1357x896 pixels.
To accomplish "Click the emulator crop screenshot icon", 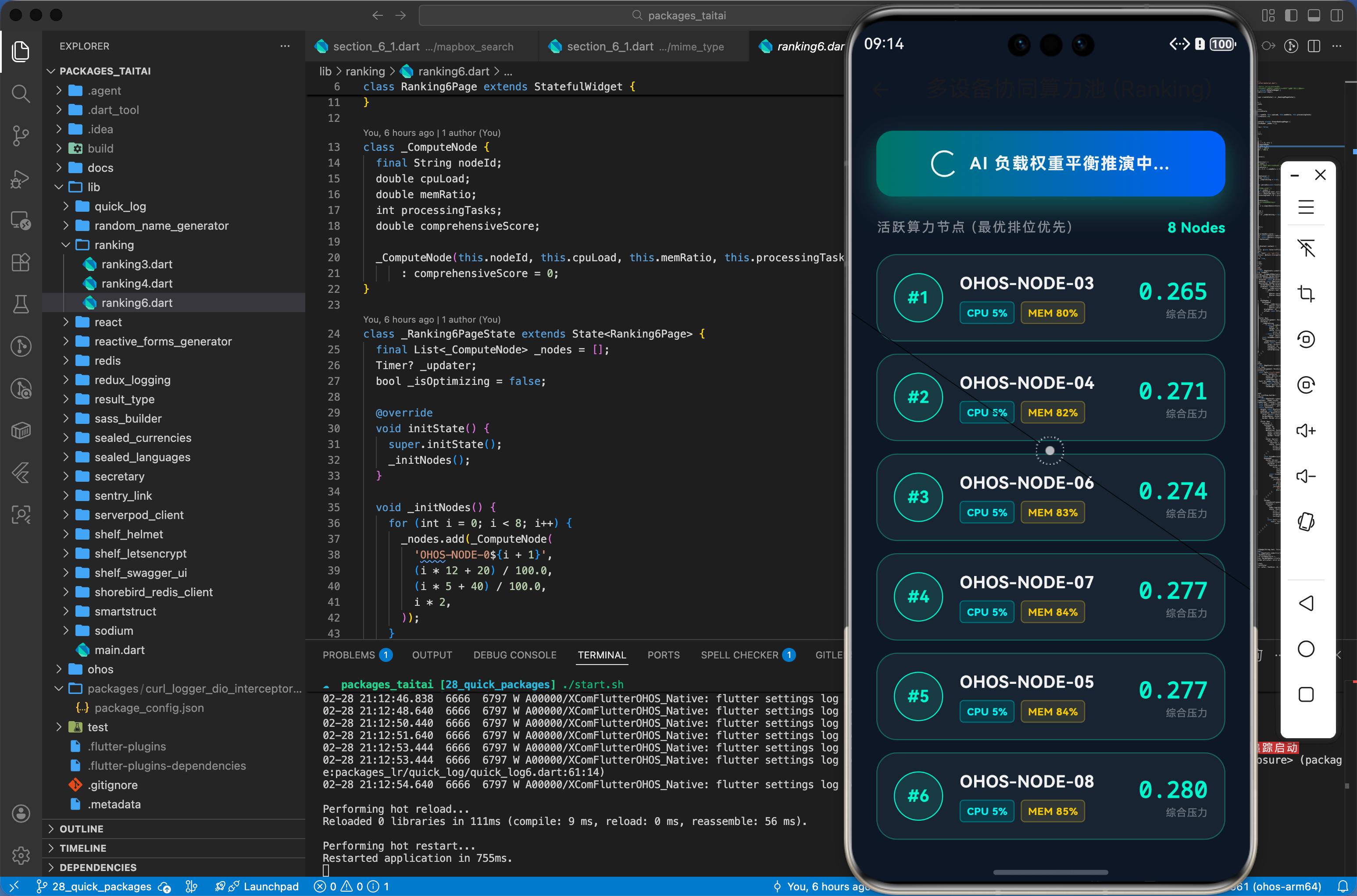I will point(1306,294).
